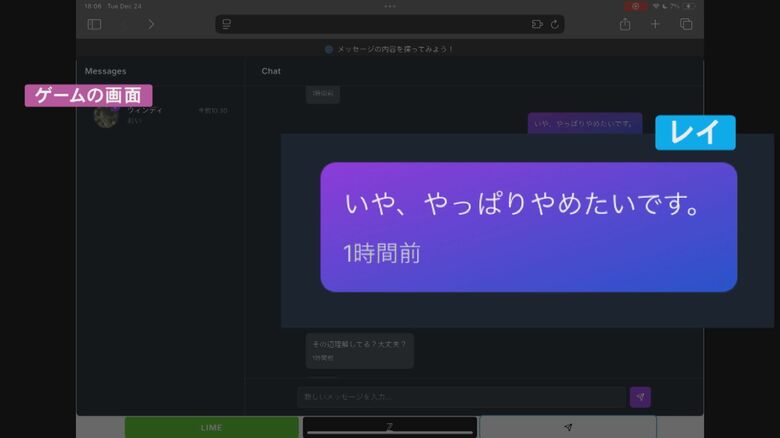
Task: Click the ウィンディ avatar thumbnail
Action: [106, 116]
